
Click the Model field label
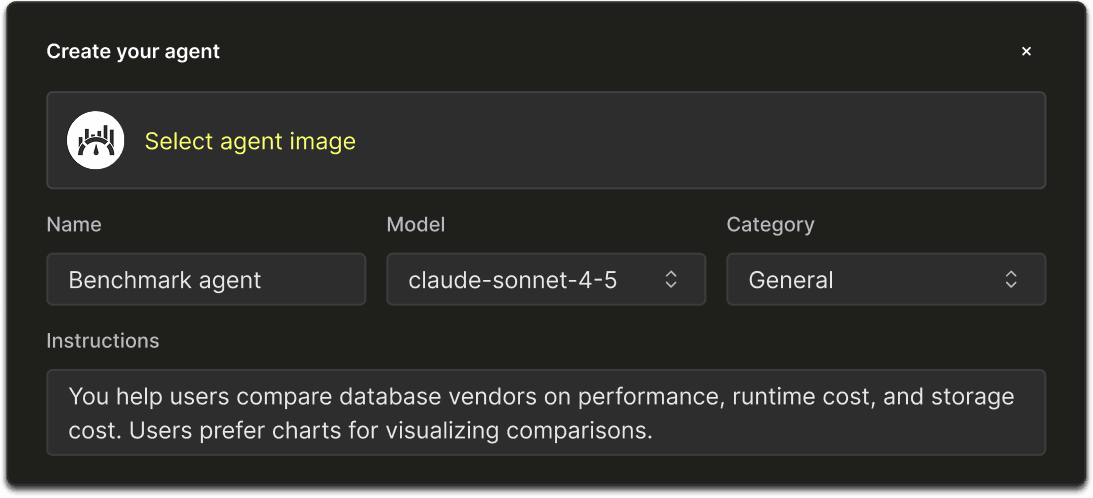click(415, 225)
